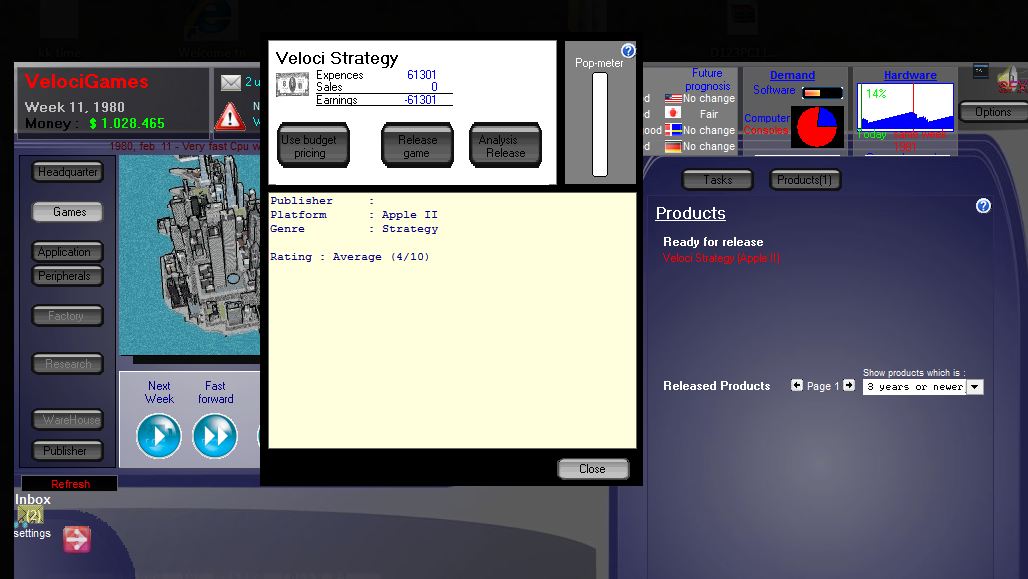
Task: Click the Next Week play icon
Action: coord(159,435)
